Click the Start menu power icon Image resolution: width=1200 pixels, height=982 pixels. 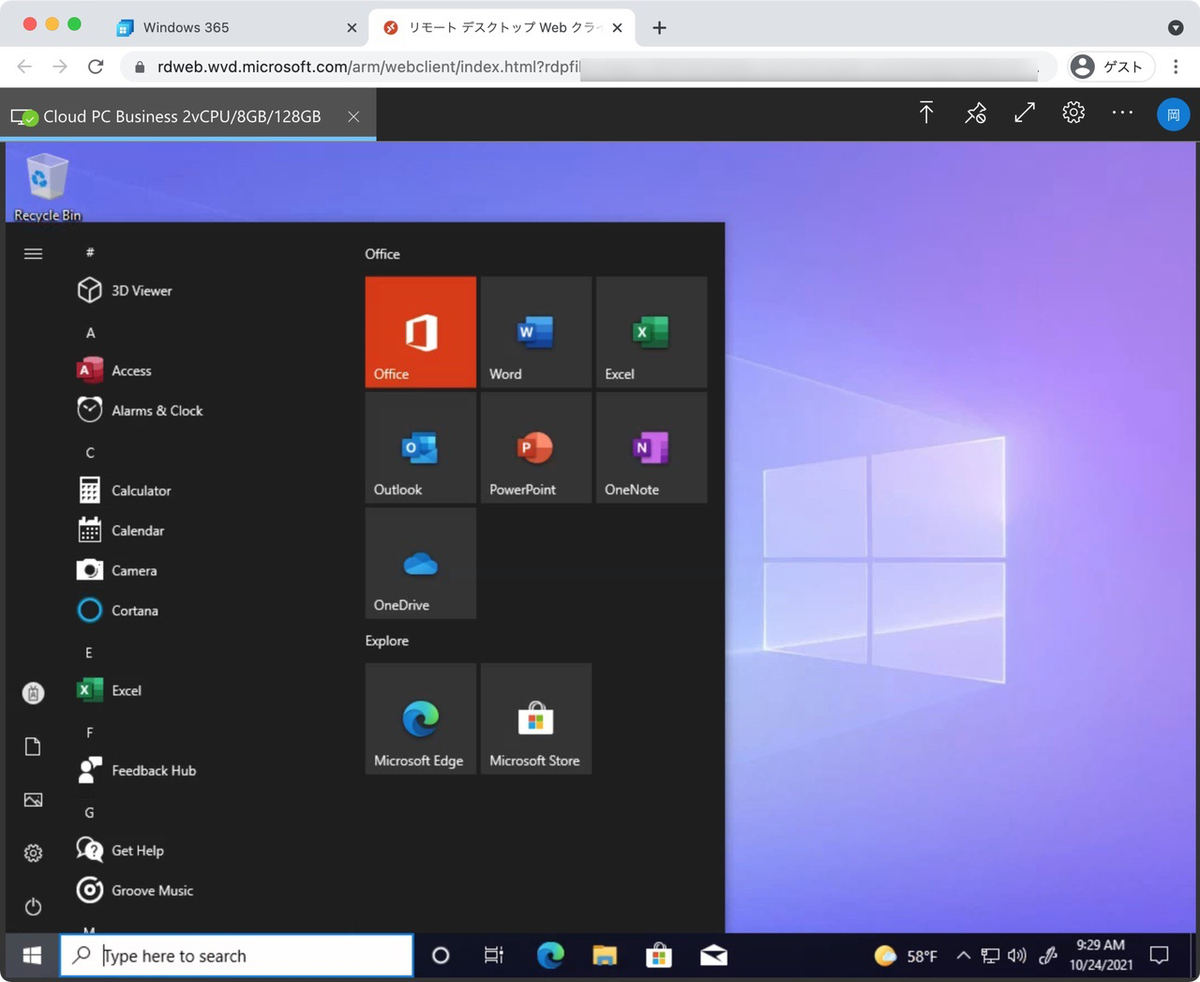(33, 907)
